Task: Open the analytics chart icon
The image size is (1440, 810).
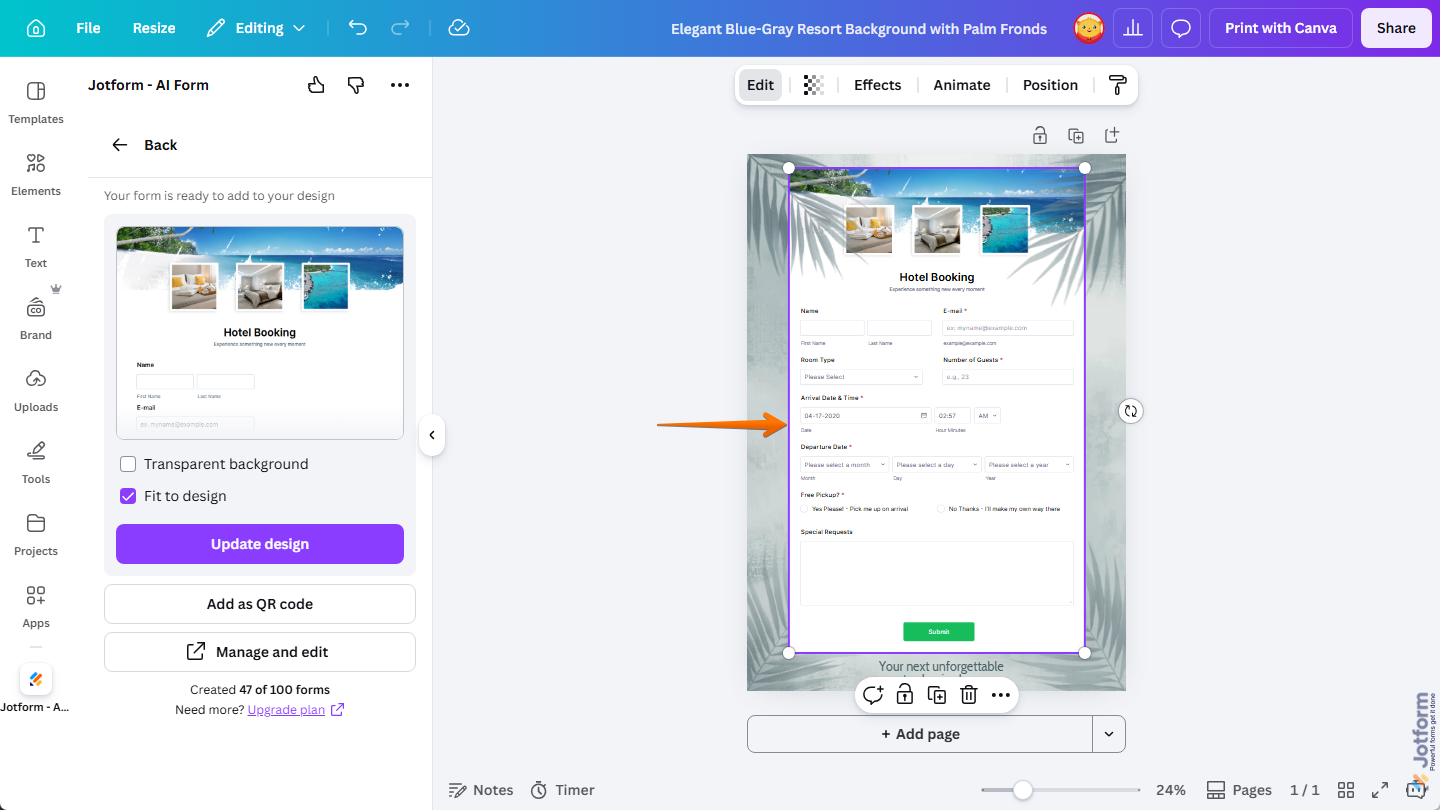Action: click(x=1133, y=28)
